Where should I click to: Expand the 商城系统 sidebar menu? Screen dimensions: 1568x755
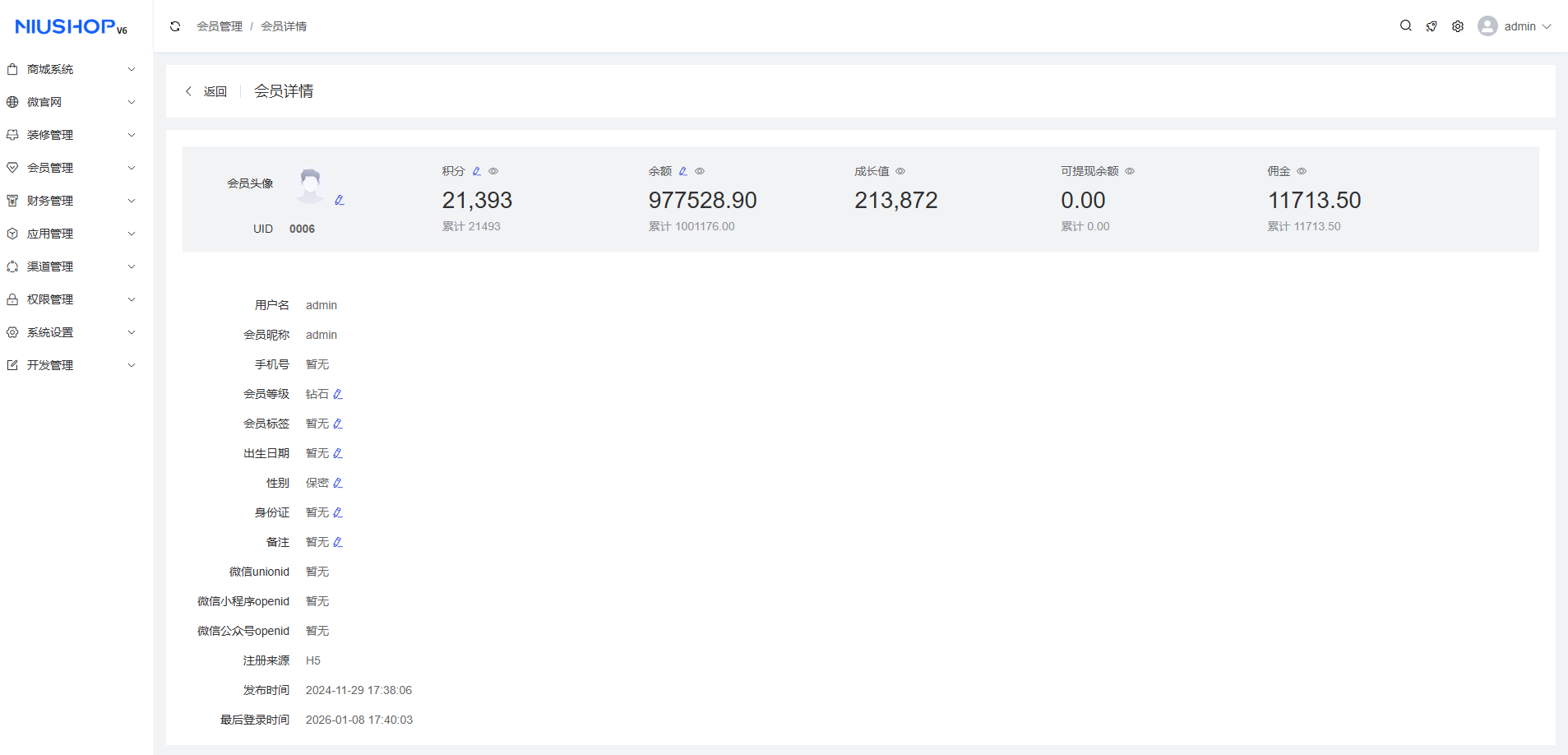click(x=71, y=69)
